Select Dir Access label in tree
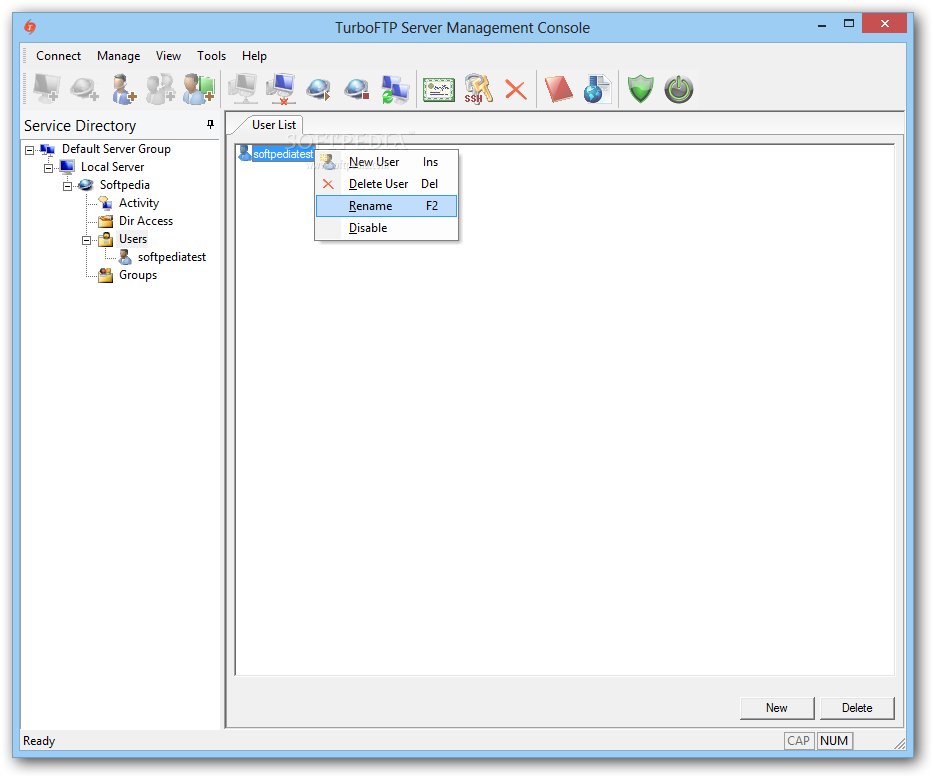 pos(146,221)
